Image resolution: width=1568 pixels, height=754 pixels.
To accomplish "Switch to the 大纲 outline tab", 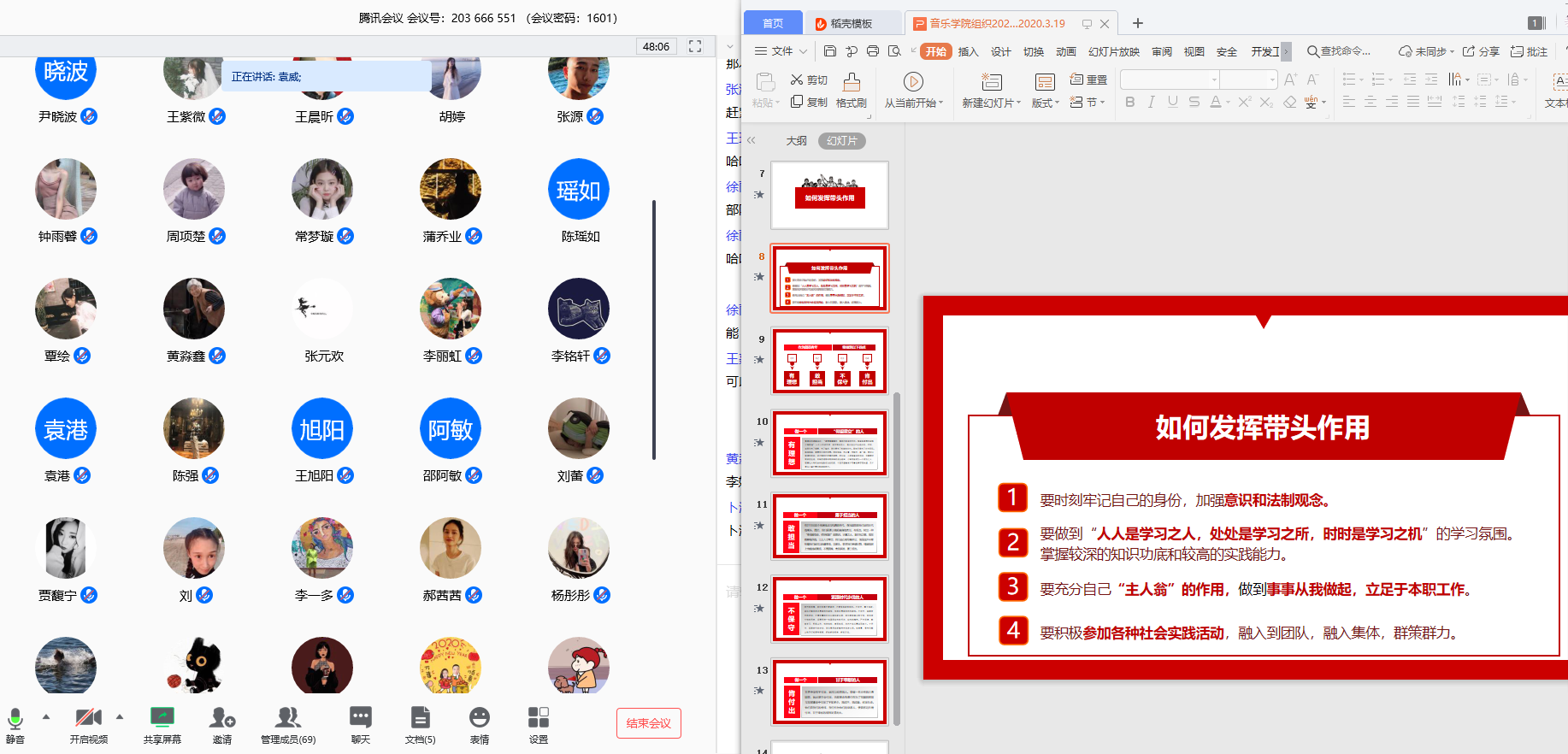I will 796,141.
